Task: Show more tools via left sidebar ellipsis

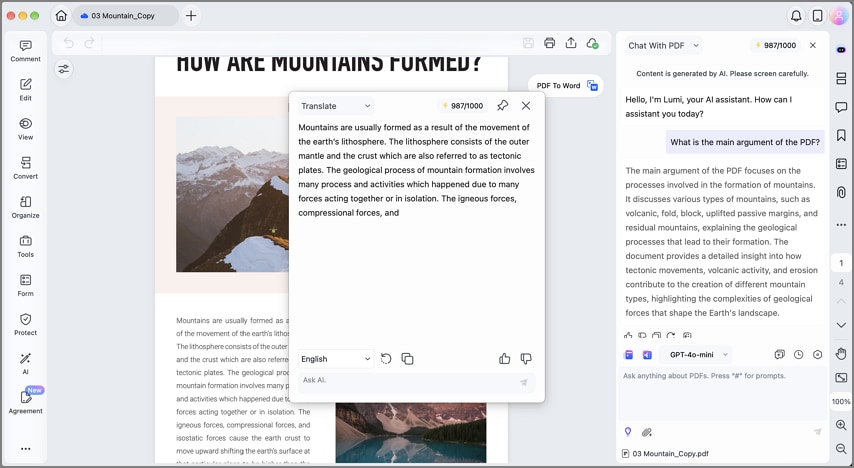Action: (x=26, y=449)
